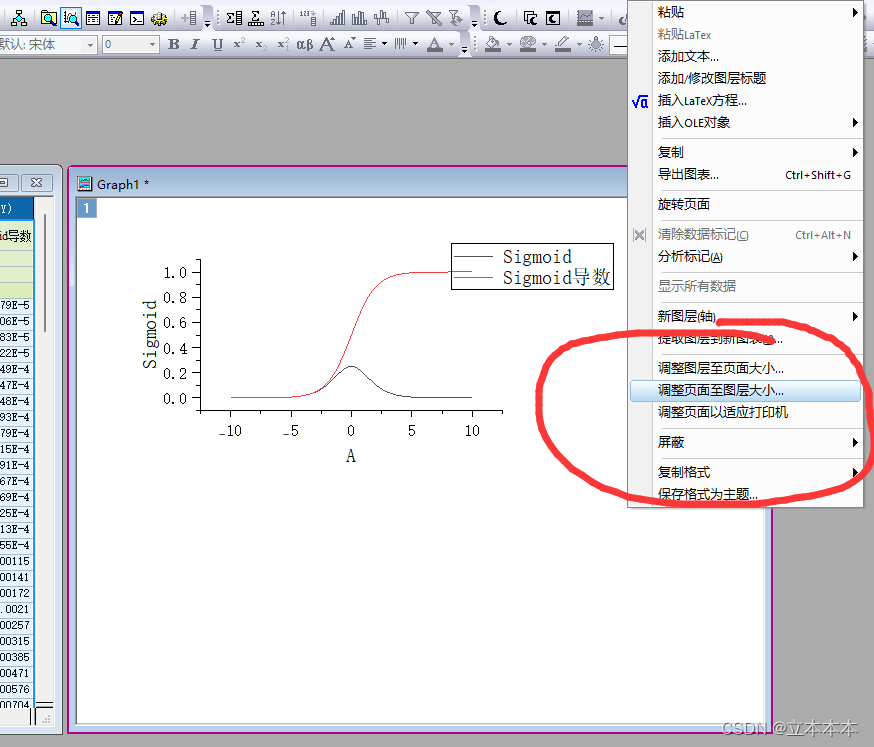
Task: Open the font color A dropdown arrow
Action: coord(451,44)
